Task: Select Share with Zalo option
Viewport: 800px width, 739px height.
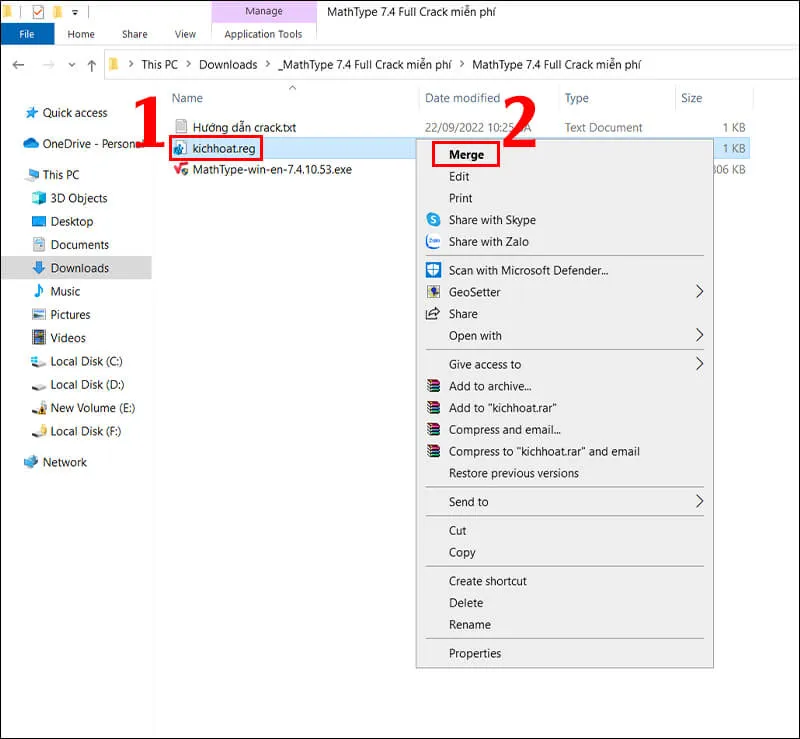Action: pos(487,242)
